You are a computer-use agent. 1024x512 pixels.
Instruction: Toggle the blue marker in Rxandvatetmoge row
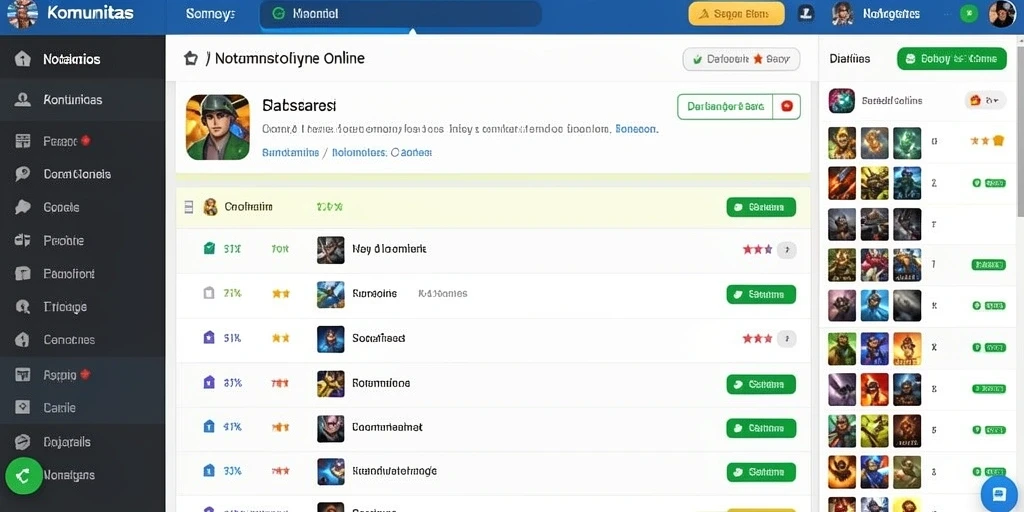click(x=209, y=470)
